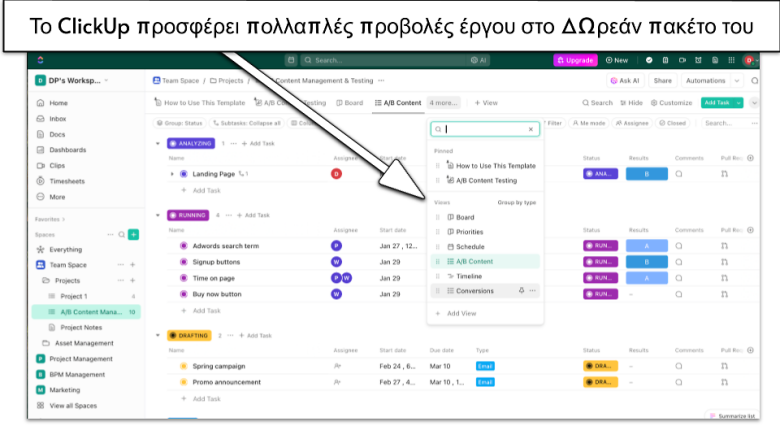Open the Add Task dropdown arrow
The height and width of the screenshot is (439, 780).
739,103
